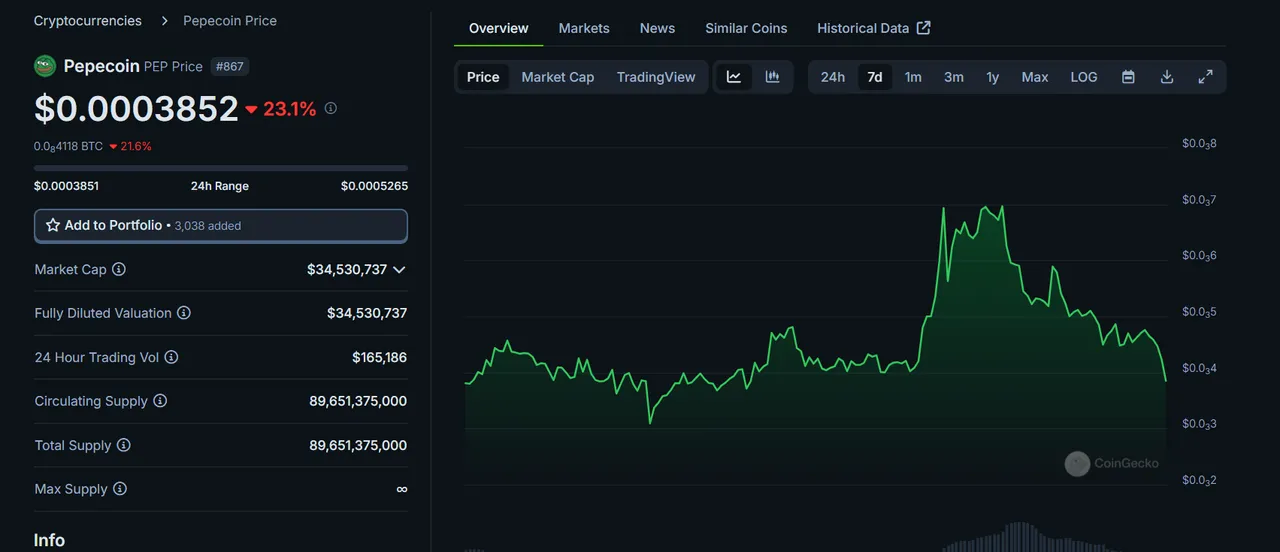This screenshot has width=1280, height=552.
Task: Click the Pepecoin Price breadcrumb
Action: [x=230, y=20]
